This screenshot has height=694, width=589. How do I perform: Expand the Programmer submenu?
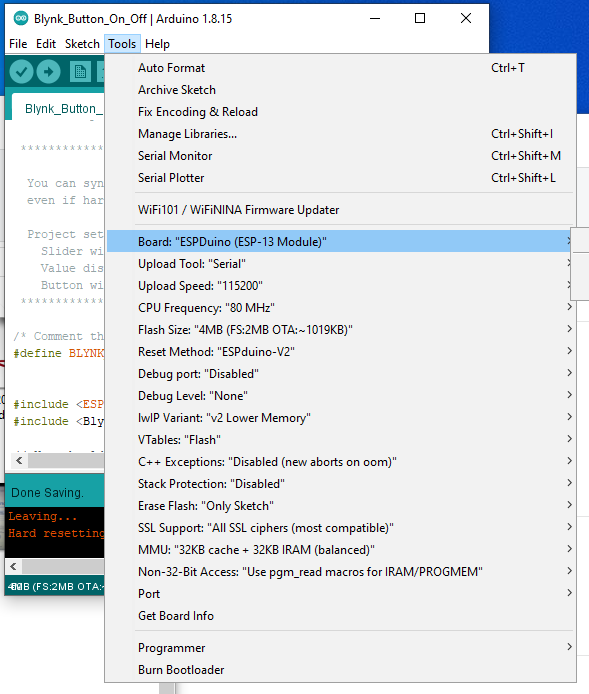pos(341,648)
